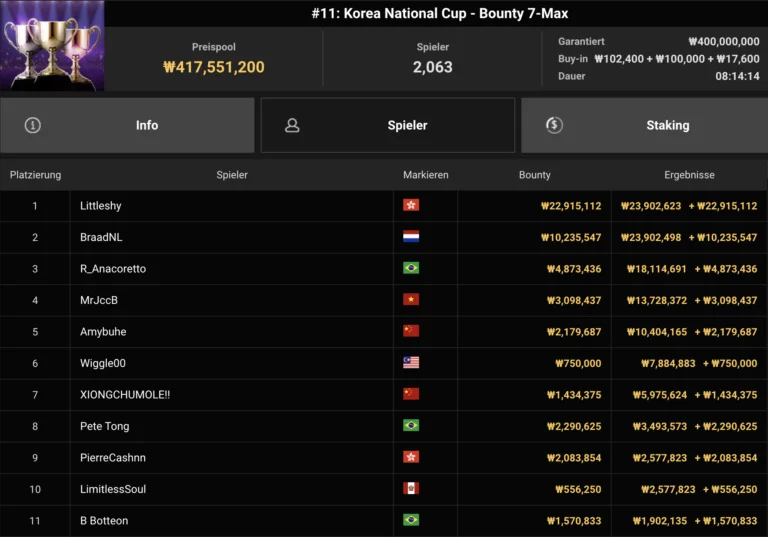Click Amybuhe's result ₩10,404,165
Image resolution: width=768 pixels, height=537 pixels.
click(x=657, y=332)
